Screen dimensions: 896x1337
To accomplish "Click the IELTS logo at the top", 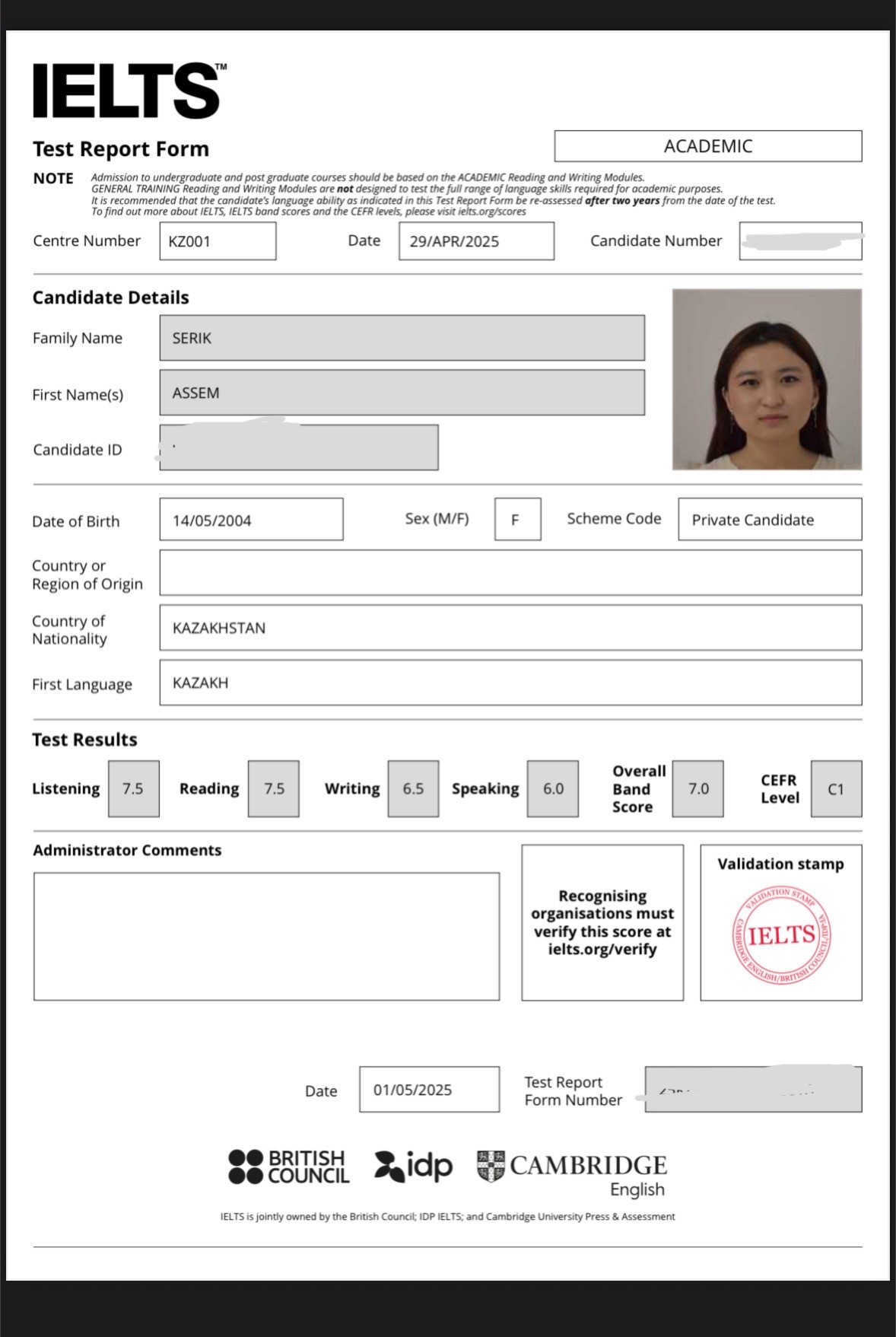I will (x=128, y=91).
